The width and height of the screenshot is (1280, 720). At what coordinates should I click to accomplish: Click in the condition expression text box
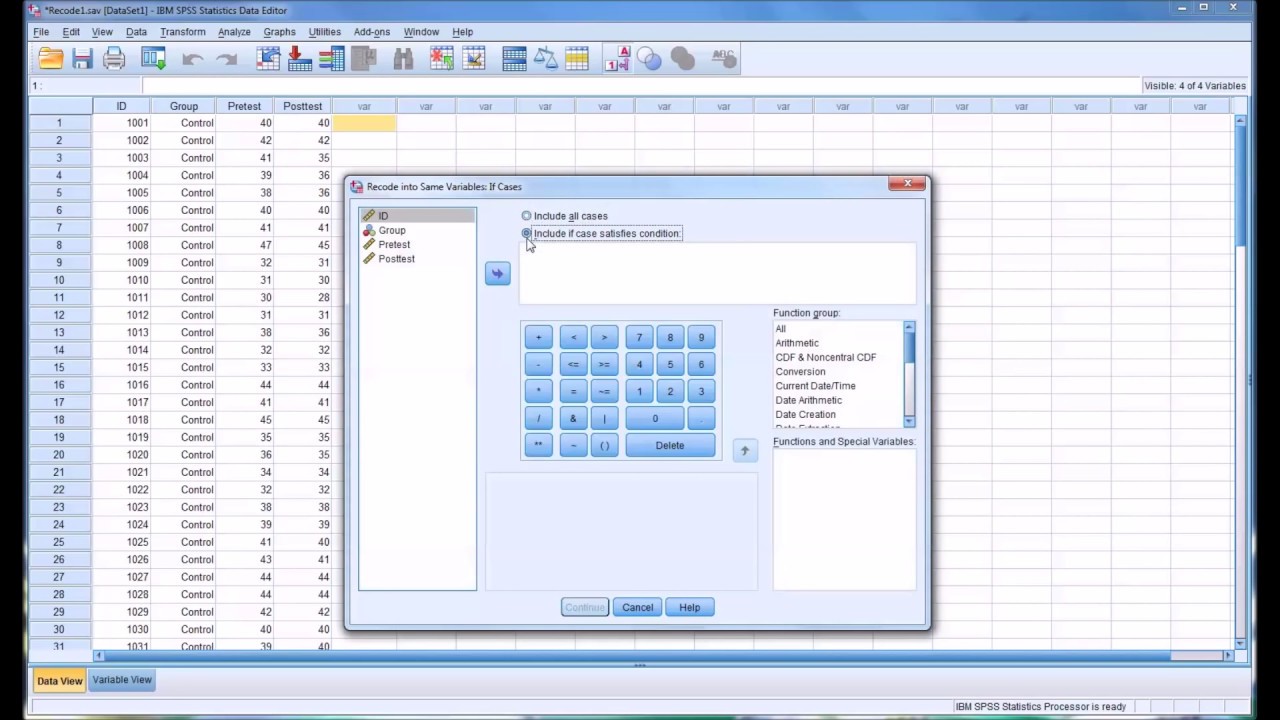click(x=717, y=273)
